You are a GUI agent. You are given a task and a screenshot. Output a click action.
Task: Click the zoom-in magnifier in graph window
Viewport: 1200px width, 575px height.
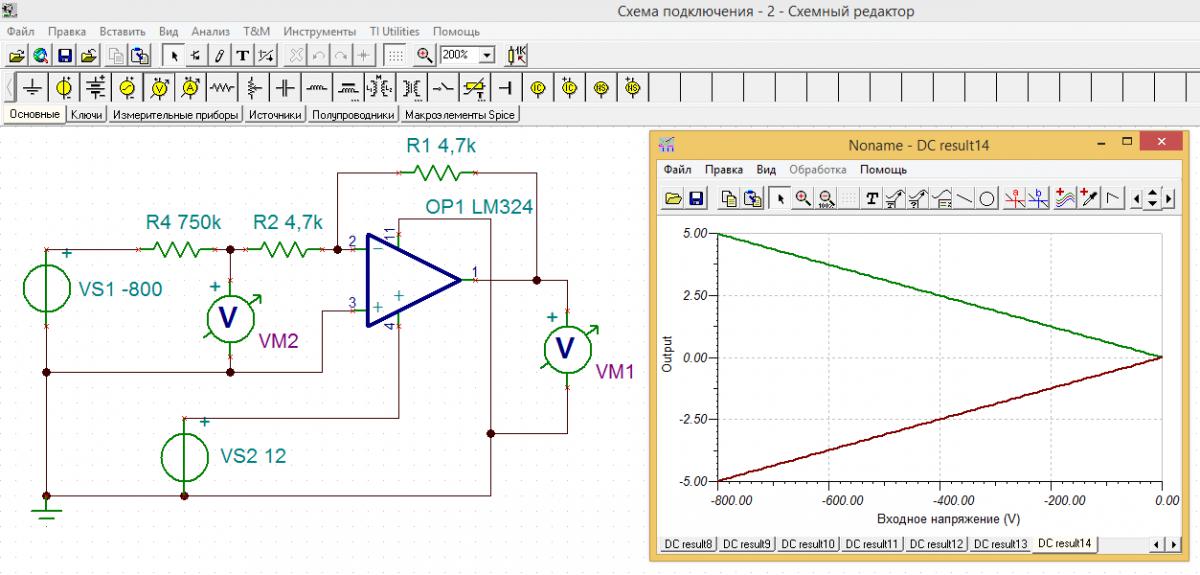802,199
